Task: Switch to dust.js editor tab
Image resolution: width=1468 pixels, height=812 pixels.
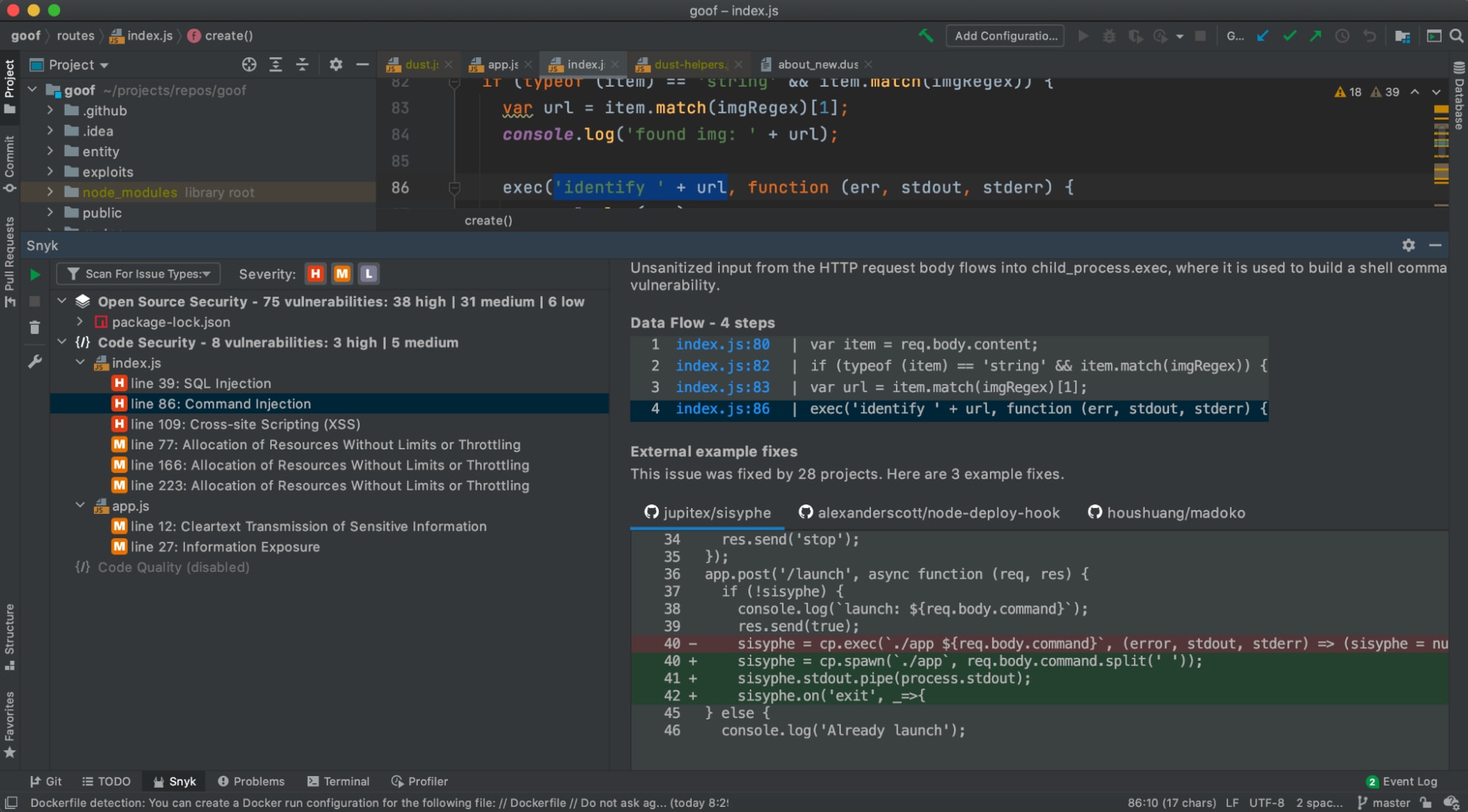Action: pos(420,65)
